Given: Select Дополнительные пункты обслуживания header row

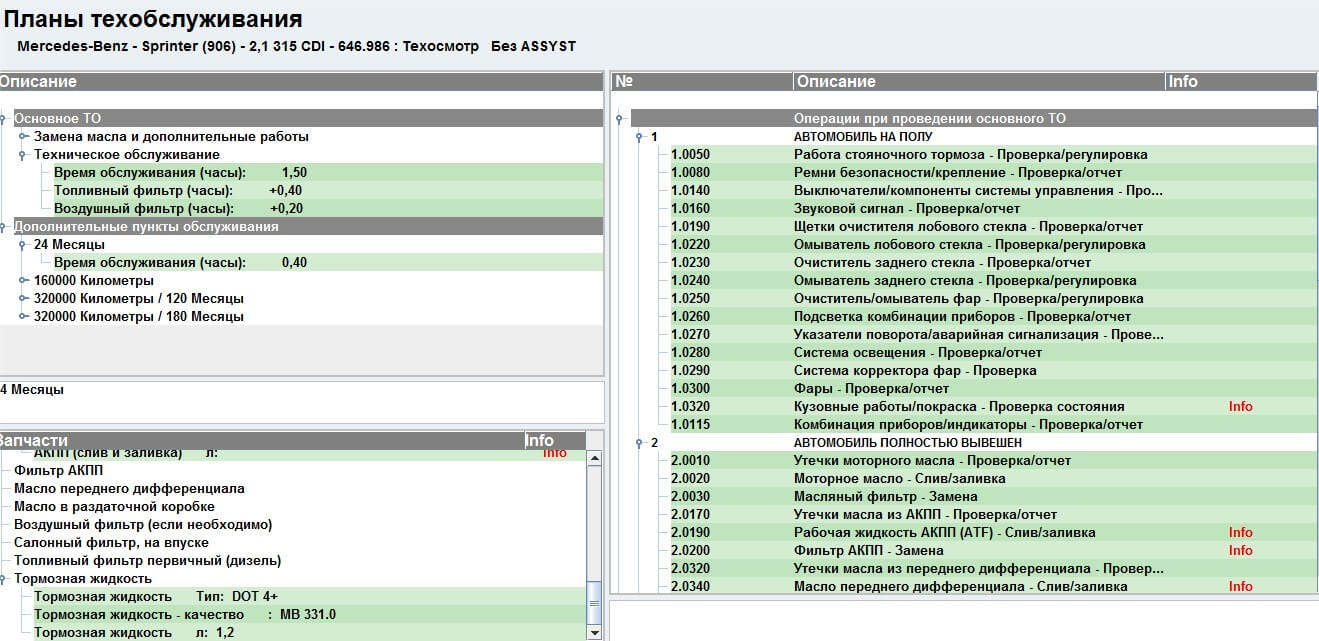Looking at the screenshot, I should (x=146, y=227).
